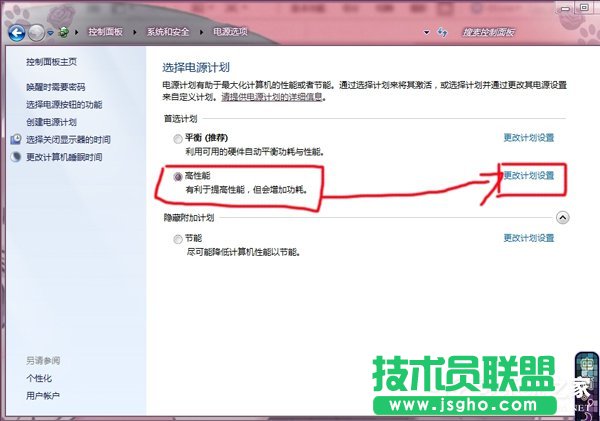
Task: Expand arrow after 控制面板 breadcrumb
Action: tap(135, 32)
